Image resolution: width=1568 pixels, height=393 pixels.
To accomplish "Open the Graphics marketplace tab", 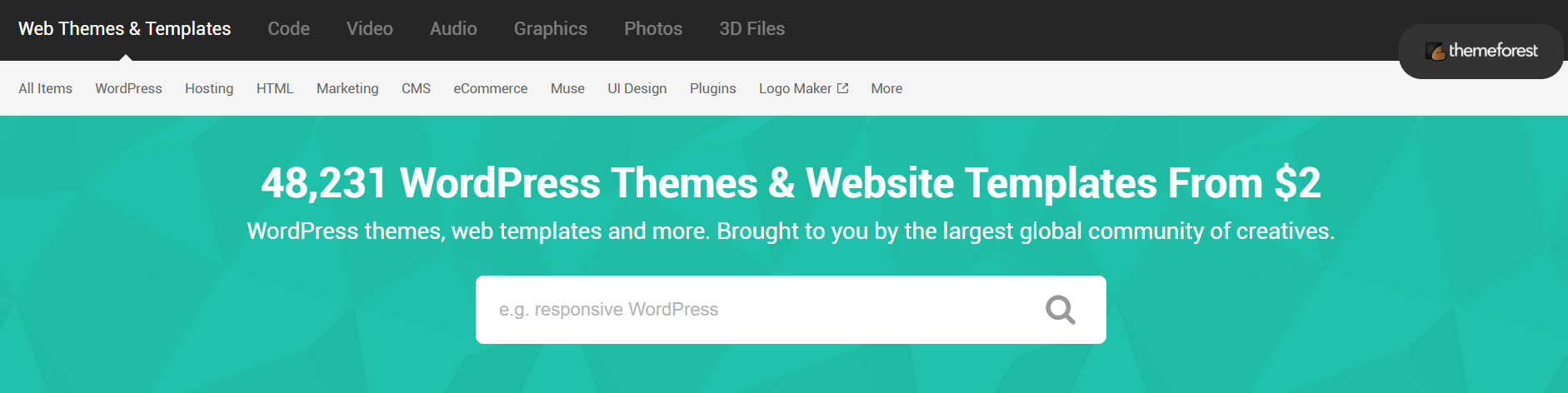I will point(551,29).
